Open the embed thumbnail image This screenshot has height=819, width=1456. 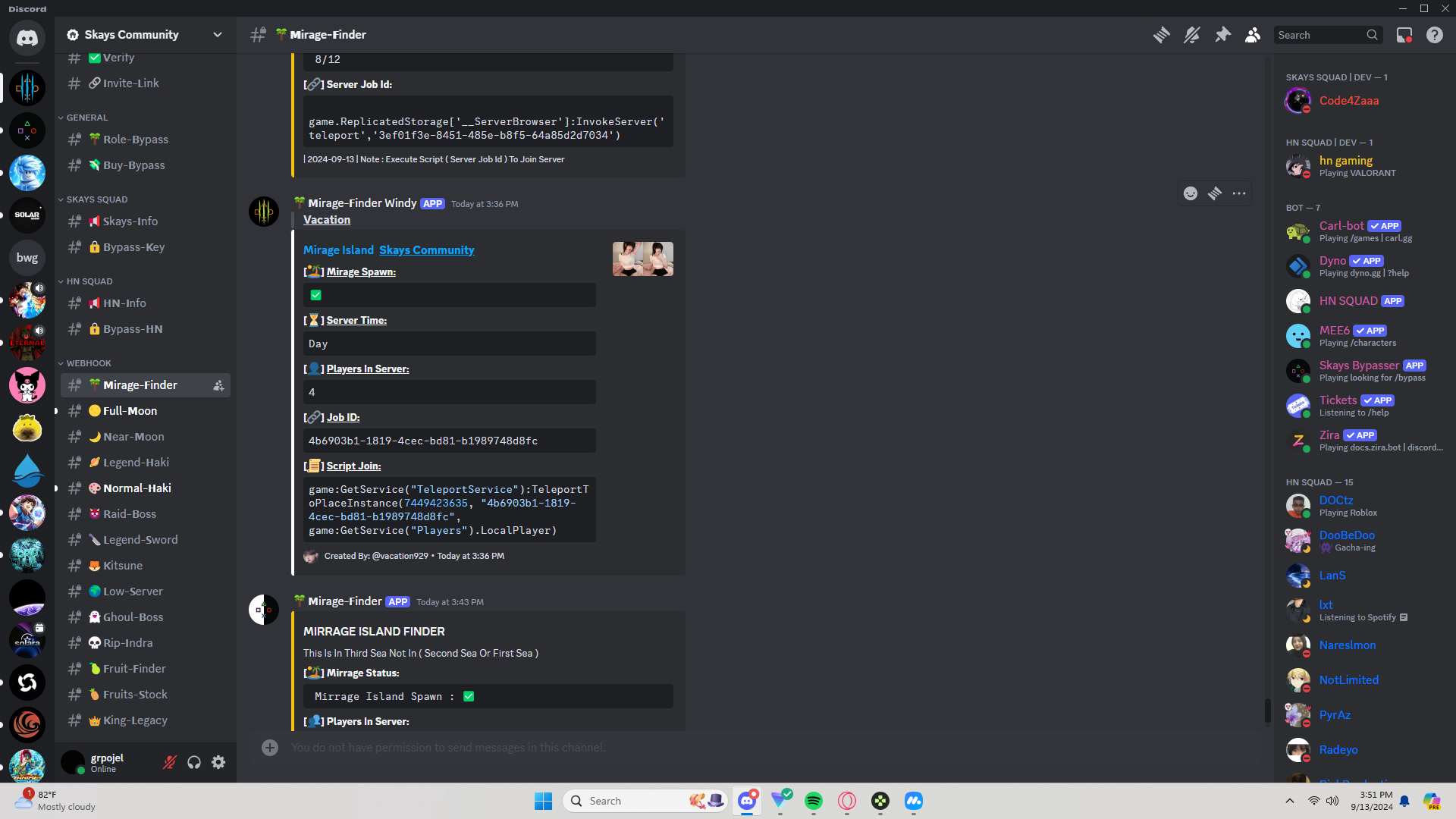pyautogui.click(x=643, y=259)
